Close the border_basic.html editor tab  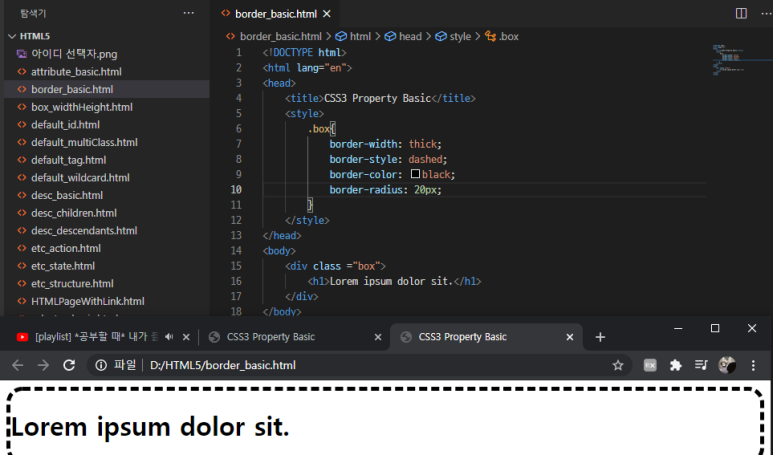[326, 14]
